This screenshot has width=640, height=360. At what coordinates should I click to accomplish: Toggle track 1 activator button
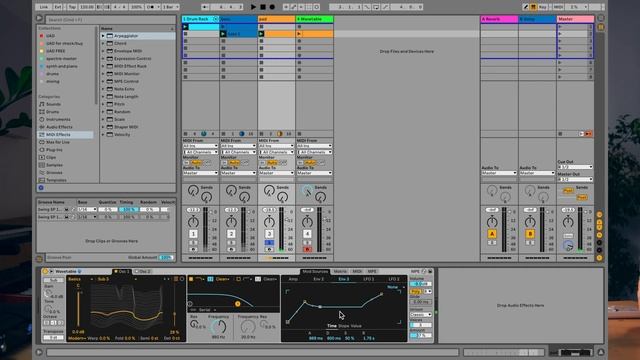point(193,234)
